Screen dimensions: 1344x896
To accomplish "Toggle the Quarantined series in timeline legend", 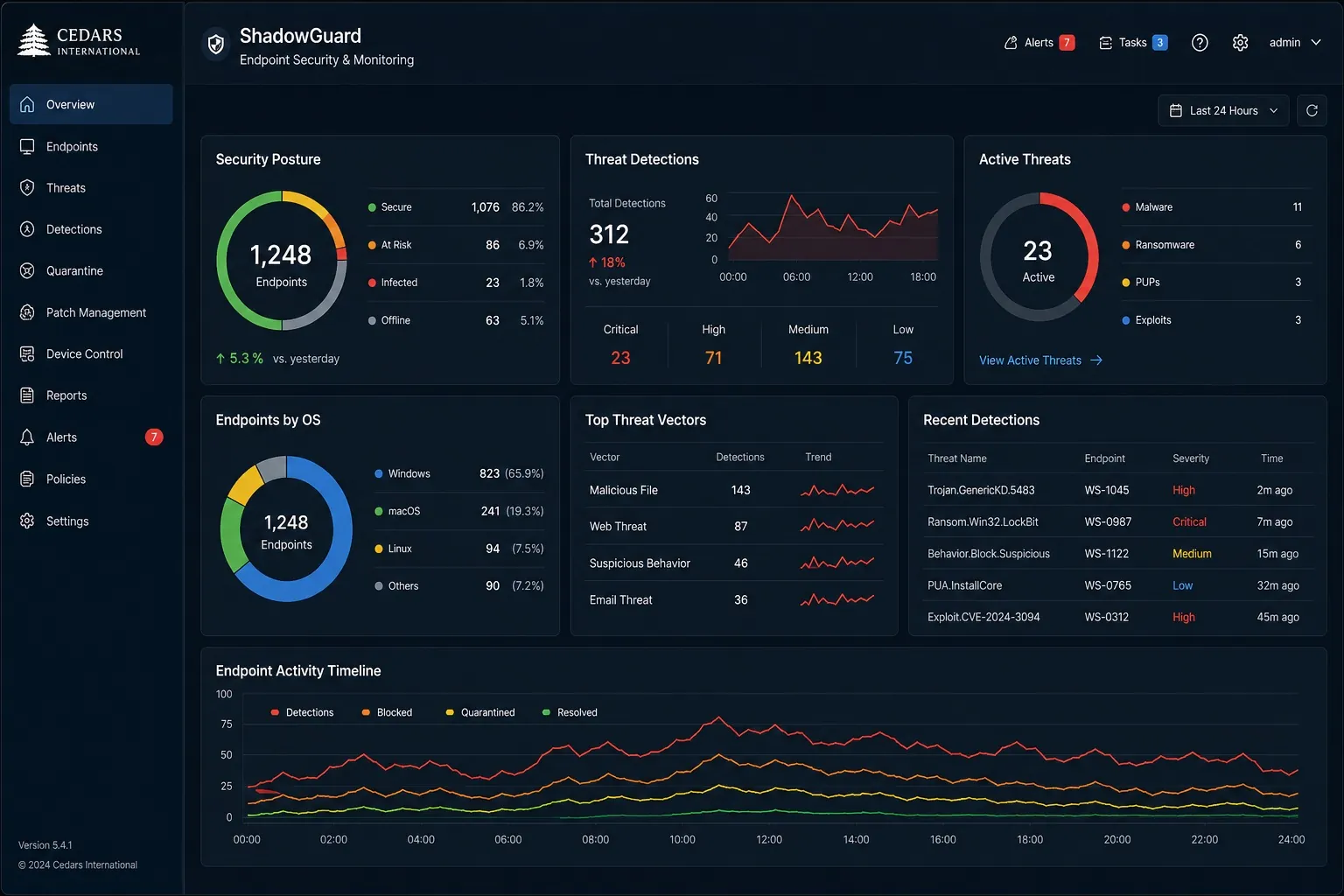I will click(x=480, y=712).
